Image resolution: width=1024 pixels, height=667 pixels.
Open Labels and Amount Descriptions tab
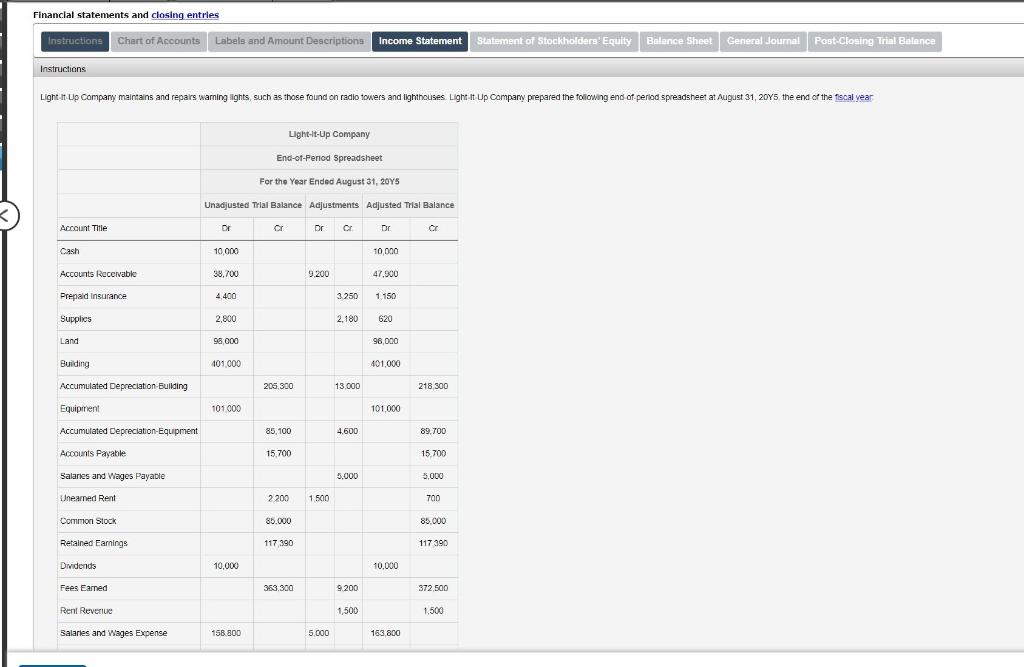(289, 41)
